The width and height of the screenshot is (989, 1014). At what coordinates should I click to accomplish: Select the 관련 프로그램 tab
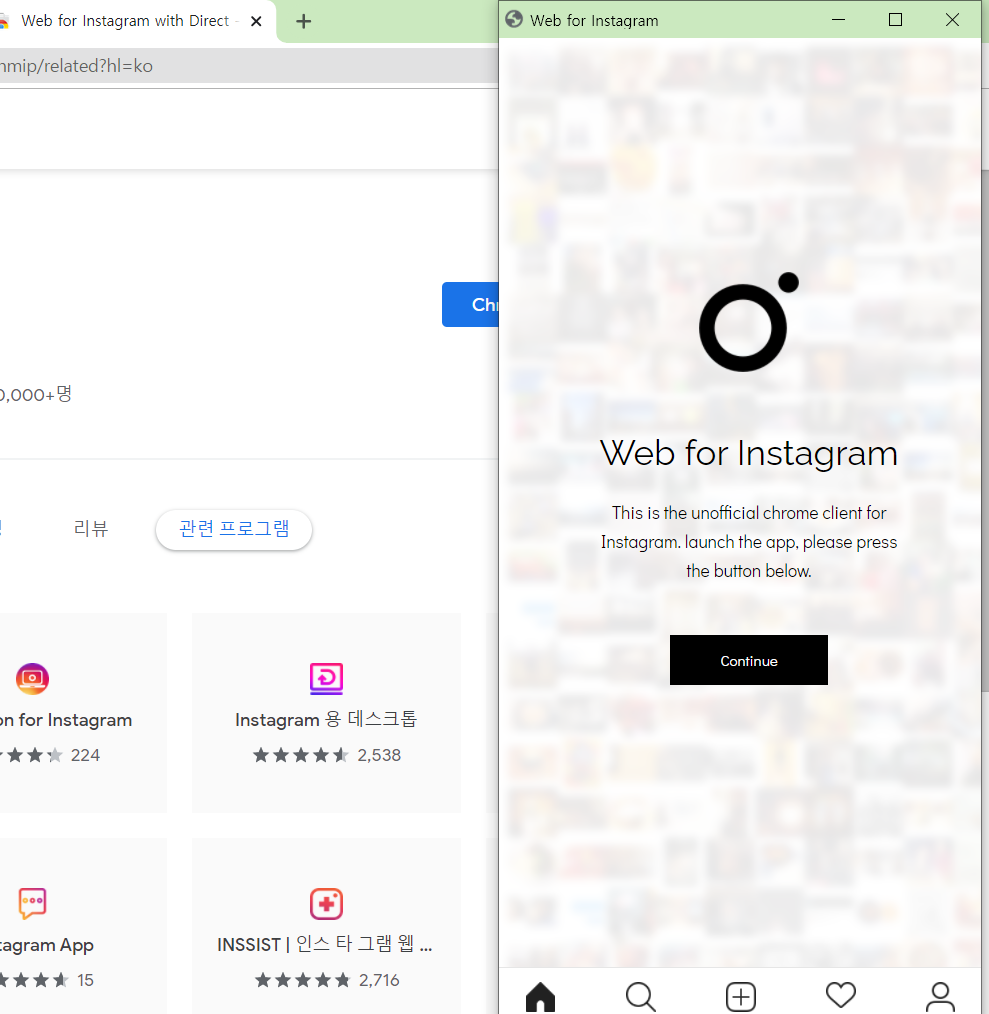point(234,530)
